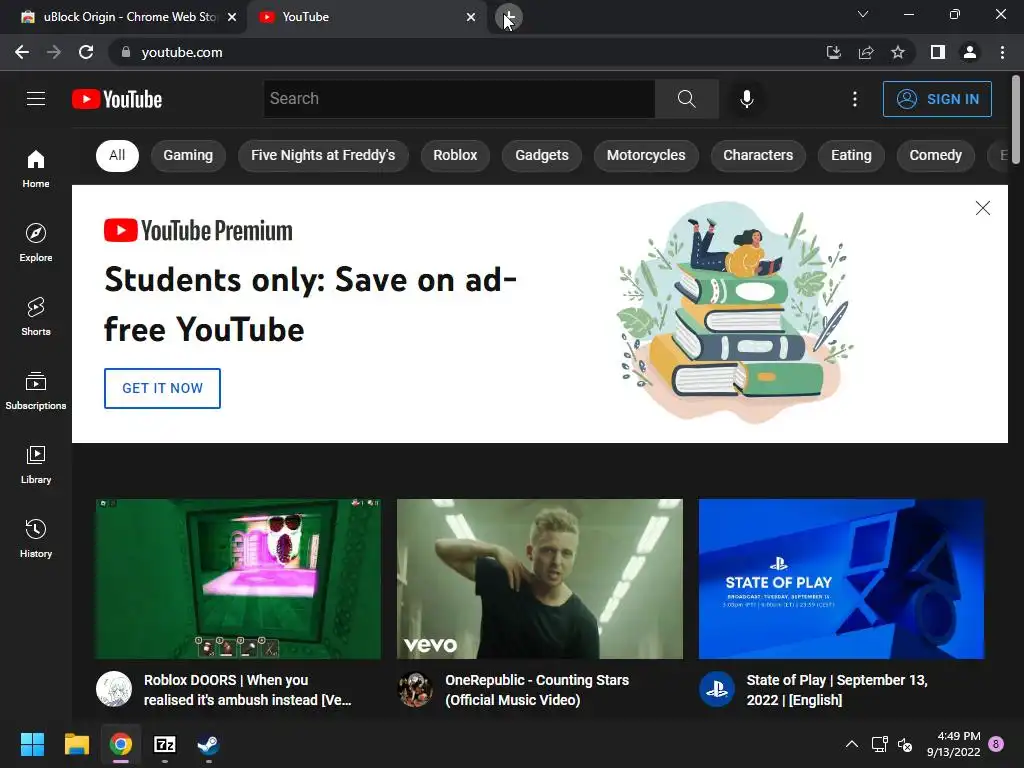Open Chrome three-dot menu
The image size is (1024, 768).
coord(1002,52)
